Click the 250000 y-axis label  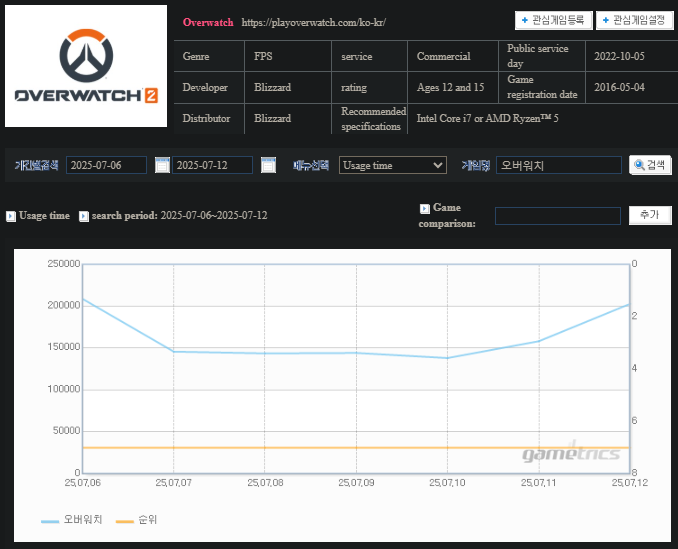[x=64, y=264]
